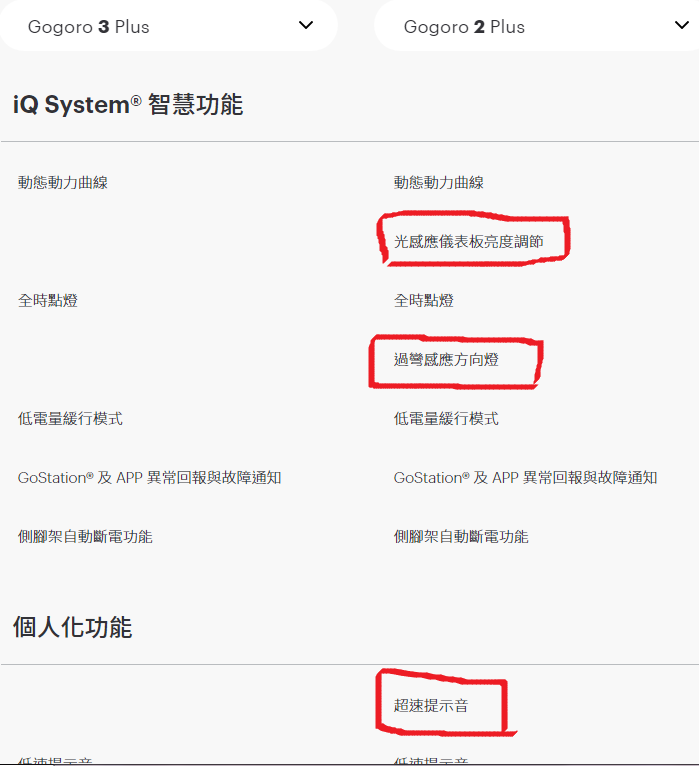Click the 超速提示音 feature text

431,705
